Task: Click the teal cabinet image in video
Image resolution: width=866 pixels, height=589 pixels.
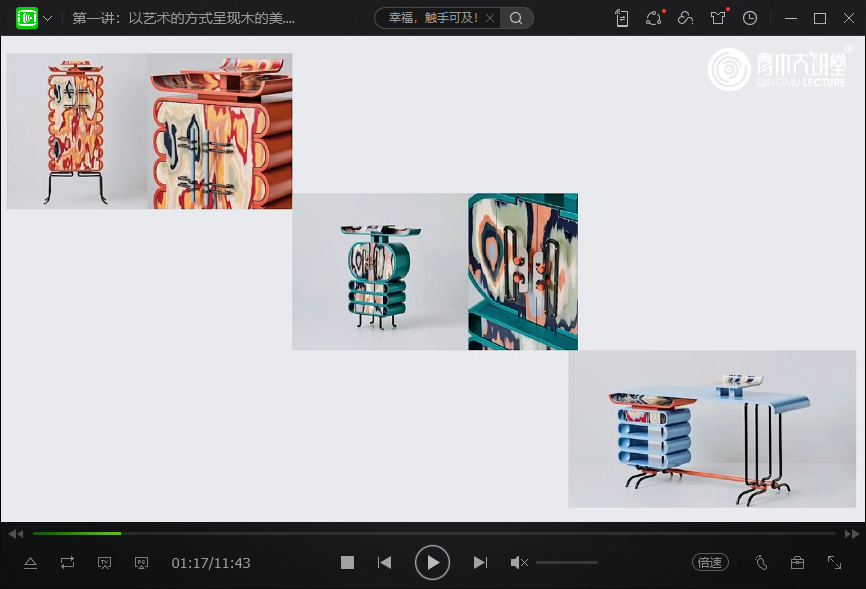Action: [x=435, y=271]
